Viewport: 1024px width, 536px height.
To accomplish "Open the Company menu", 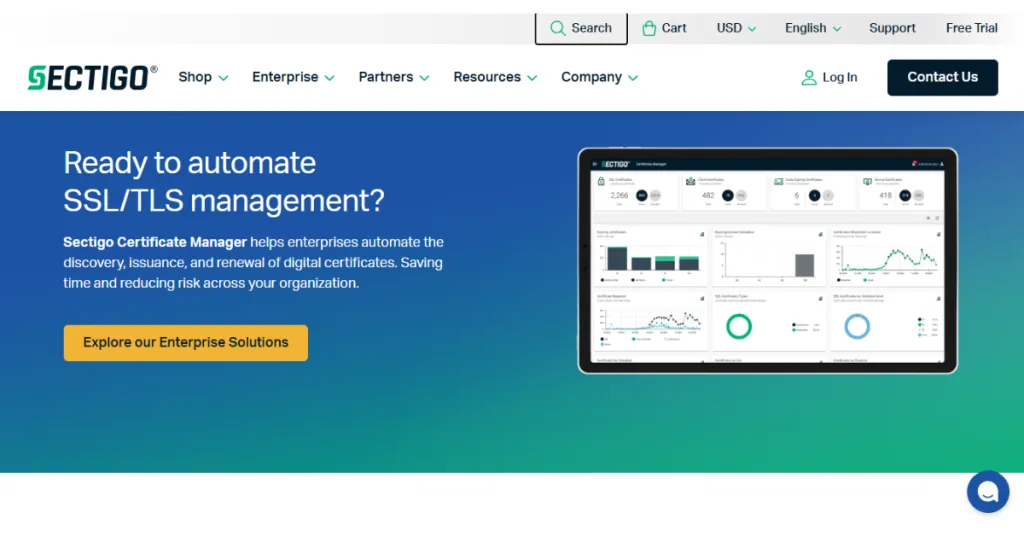I will [x=599, y=77].
